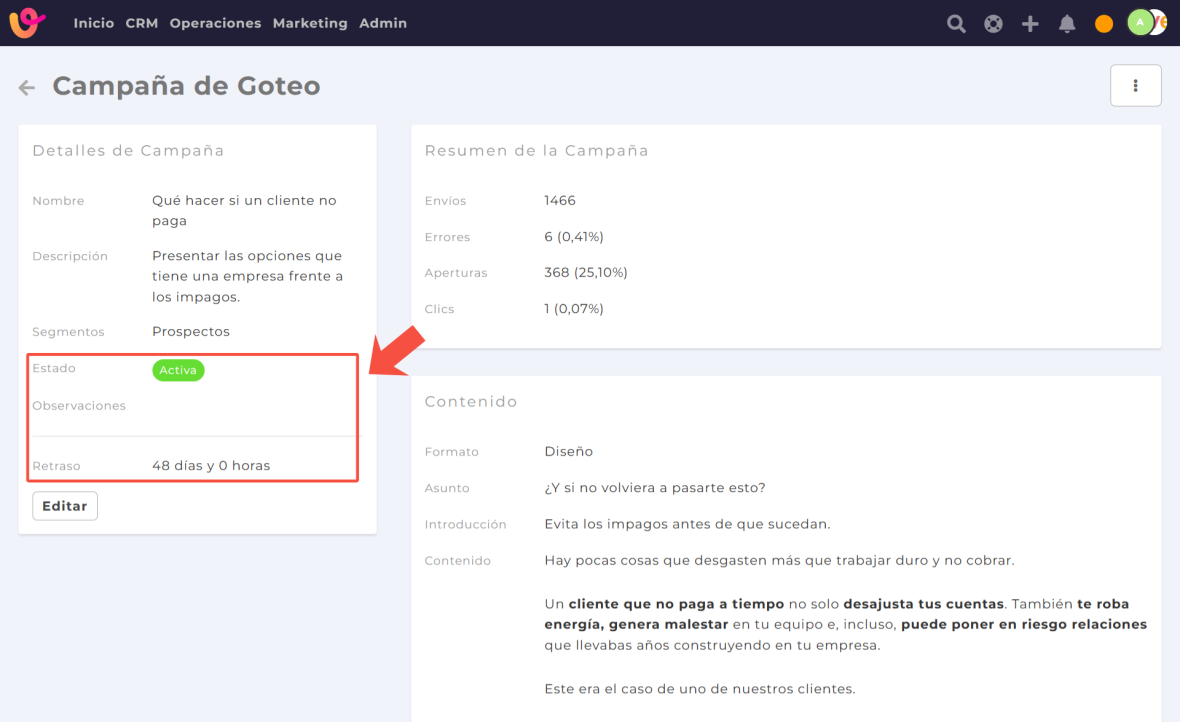
Task: Open the notifications bell
Action: click(1067, 24)
